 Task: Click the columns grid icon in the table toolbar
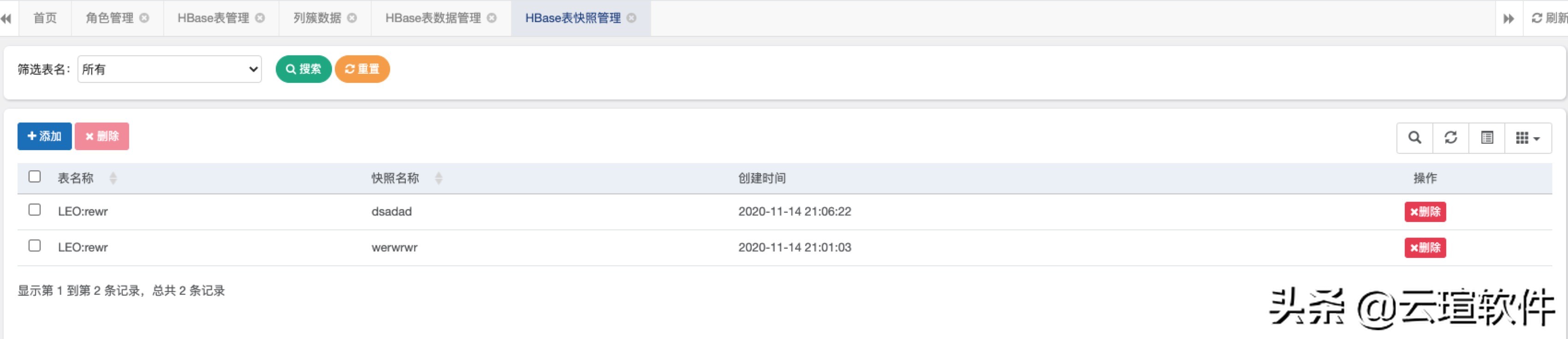[x=1522, y=137]
